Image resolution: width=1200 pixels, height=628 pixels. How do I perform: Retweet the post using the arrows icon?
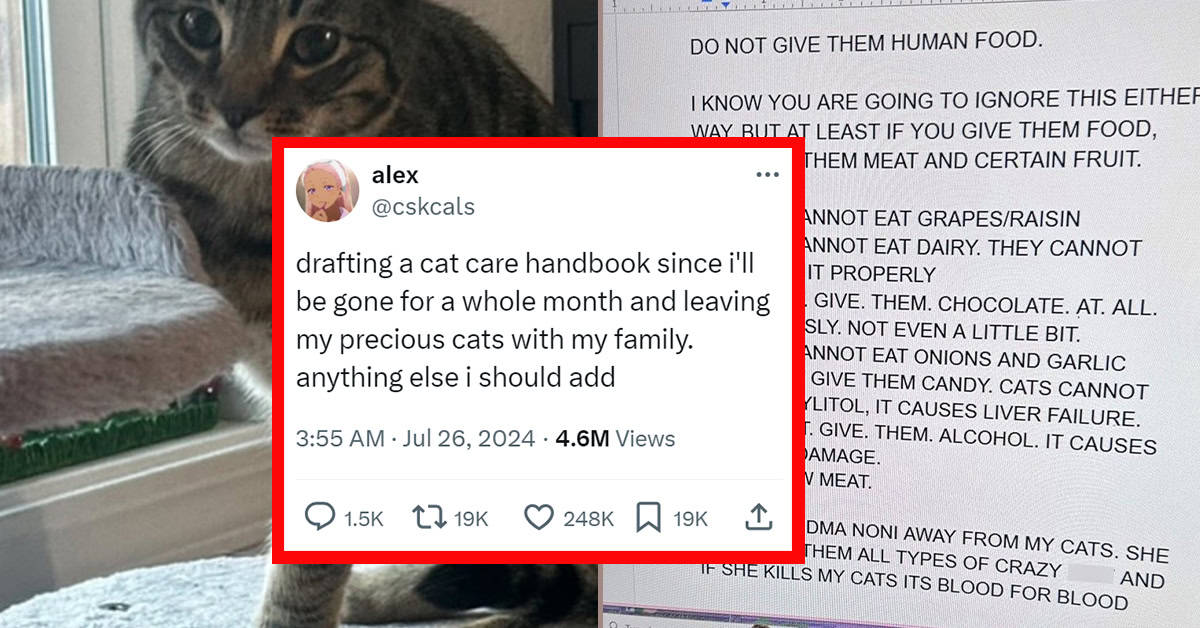[x=427, y=517]
